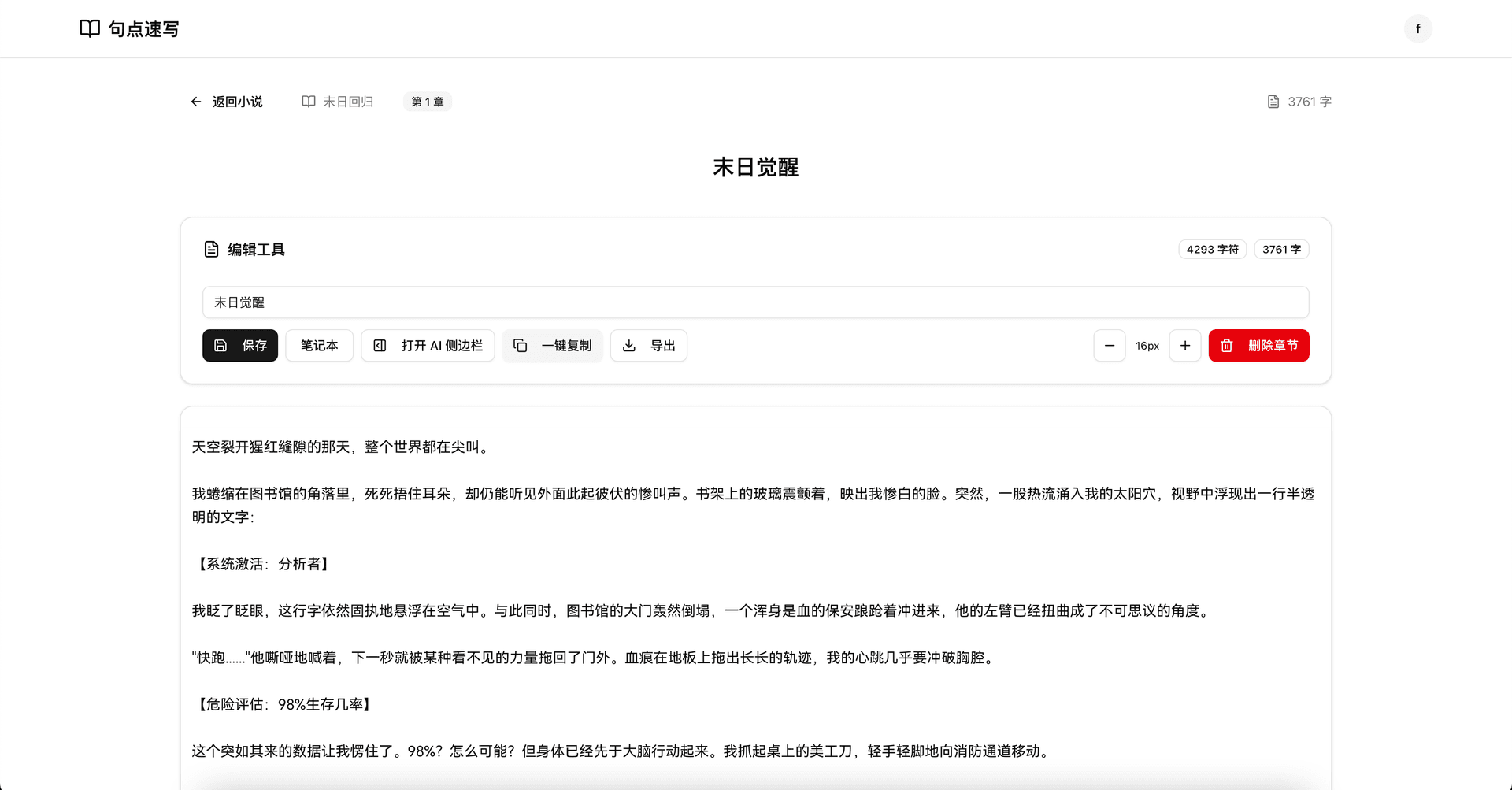Click the trash icon in 删除章节
1512x790 pixels.
tap(1227, 346)
